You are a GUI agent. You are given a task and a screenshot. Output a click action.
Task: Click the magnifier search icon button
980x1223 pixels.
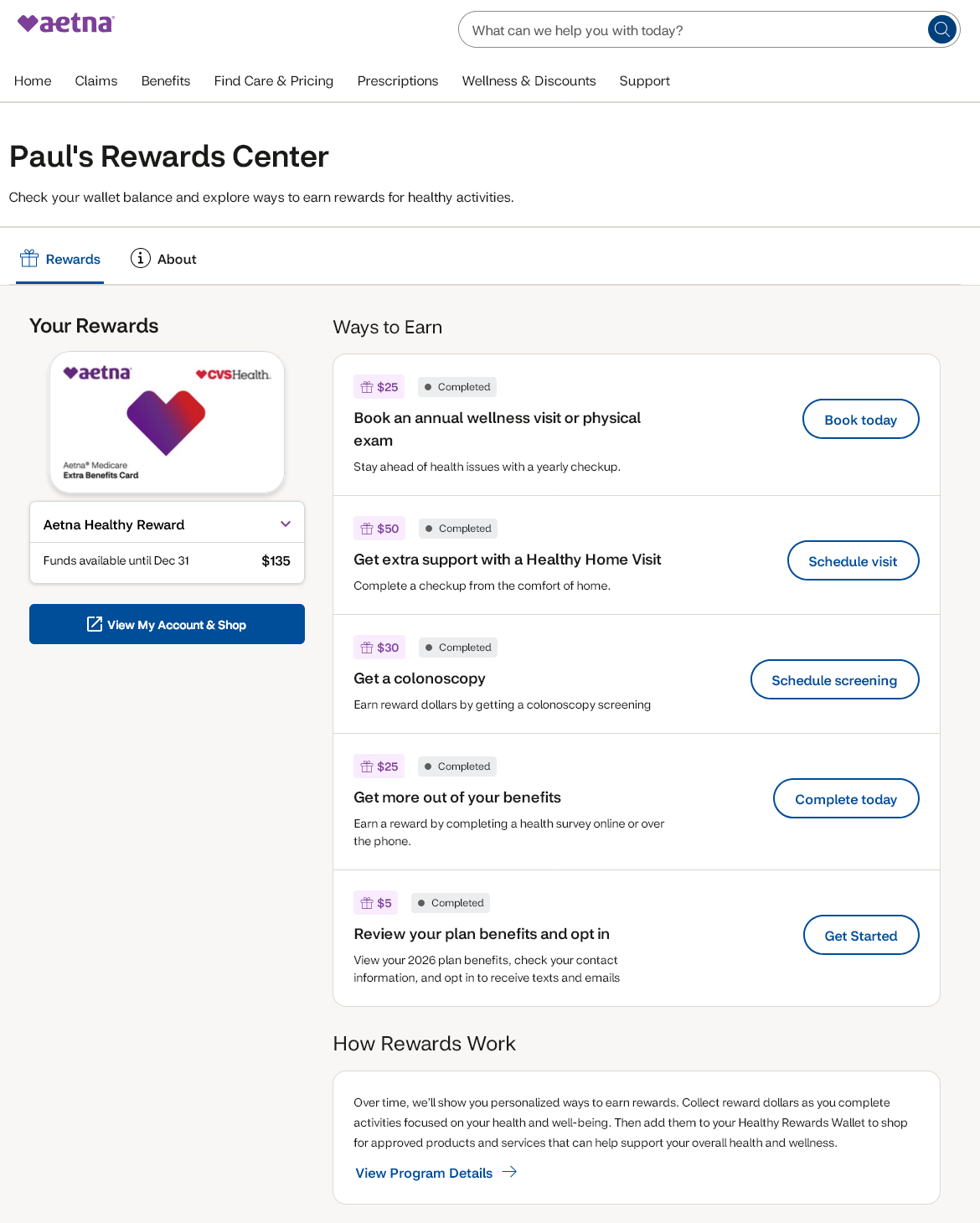coord(941,30)
